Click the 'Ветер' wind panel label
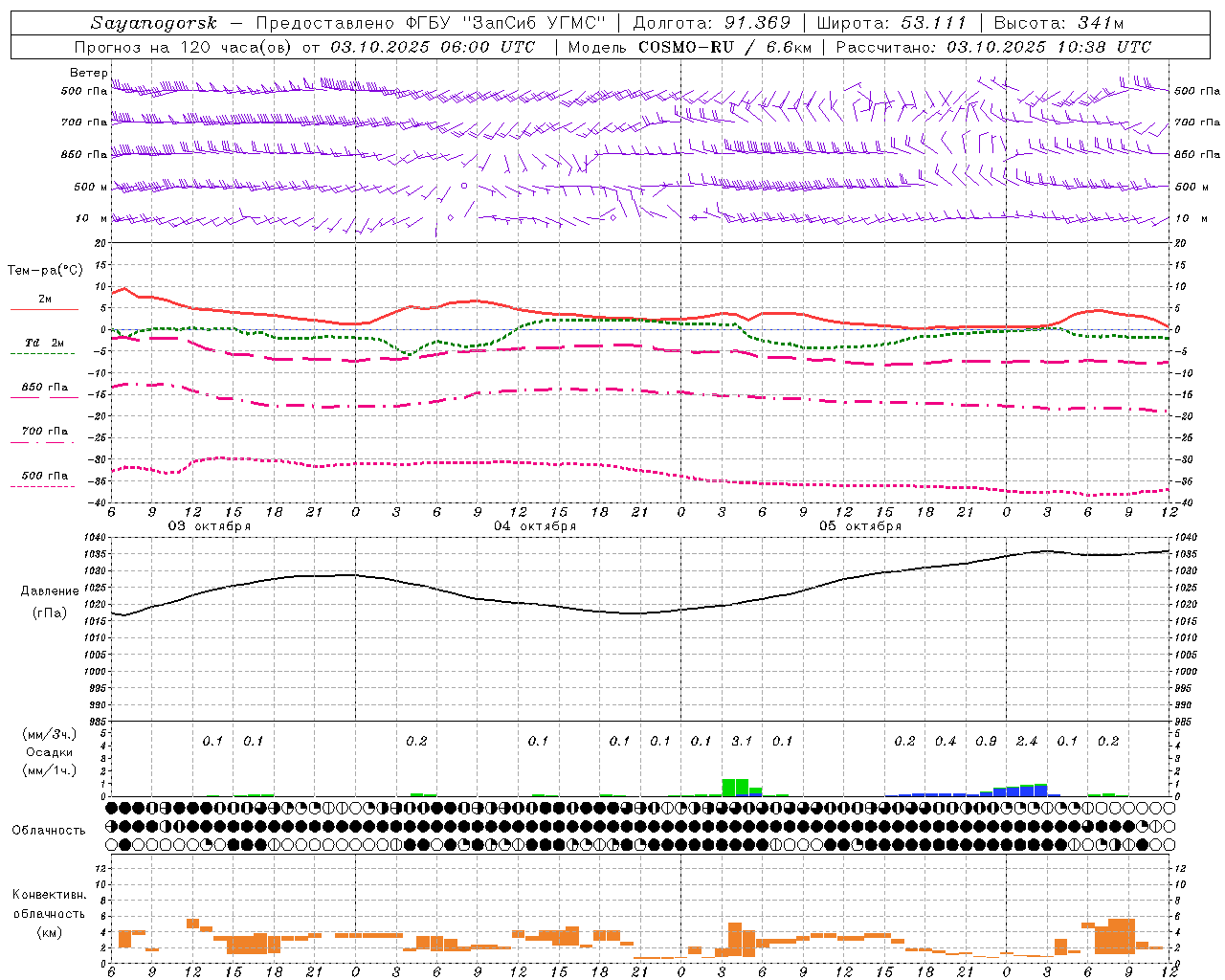Image resolution: width=1225 pixels, height=980 pixels. point(88,73)
